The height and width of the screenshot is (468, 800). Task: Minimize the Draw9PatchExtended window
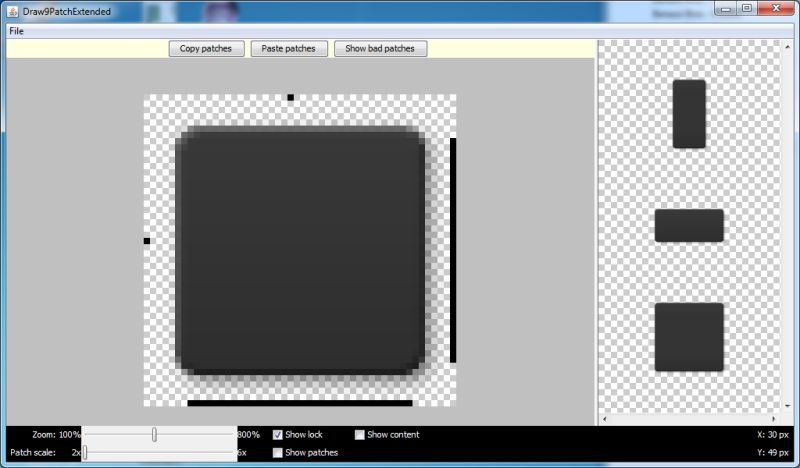click(x=726, y=8)
